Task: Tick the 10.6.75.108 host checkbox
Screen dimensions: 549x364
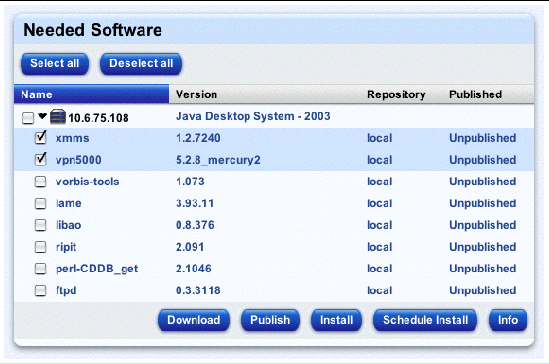Action: pyautogui.click(x=28, y=118)
